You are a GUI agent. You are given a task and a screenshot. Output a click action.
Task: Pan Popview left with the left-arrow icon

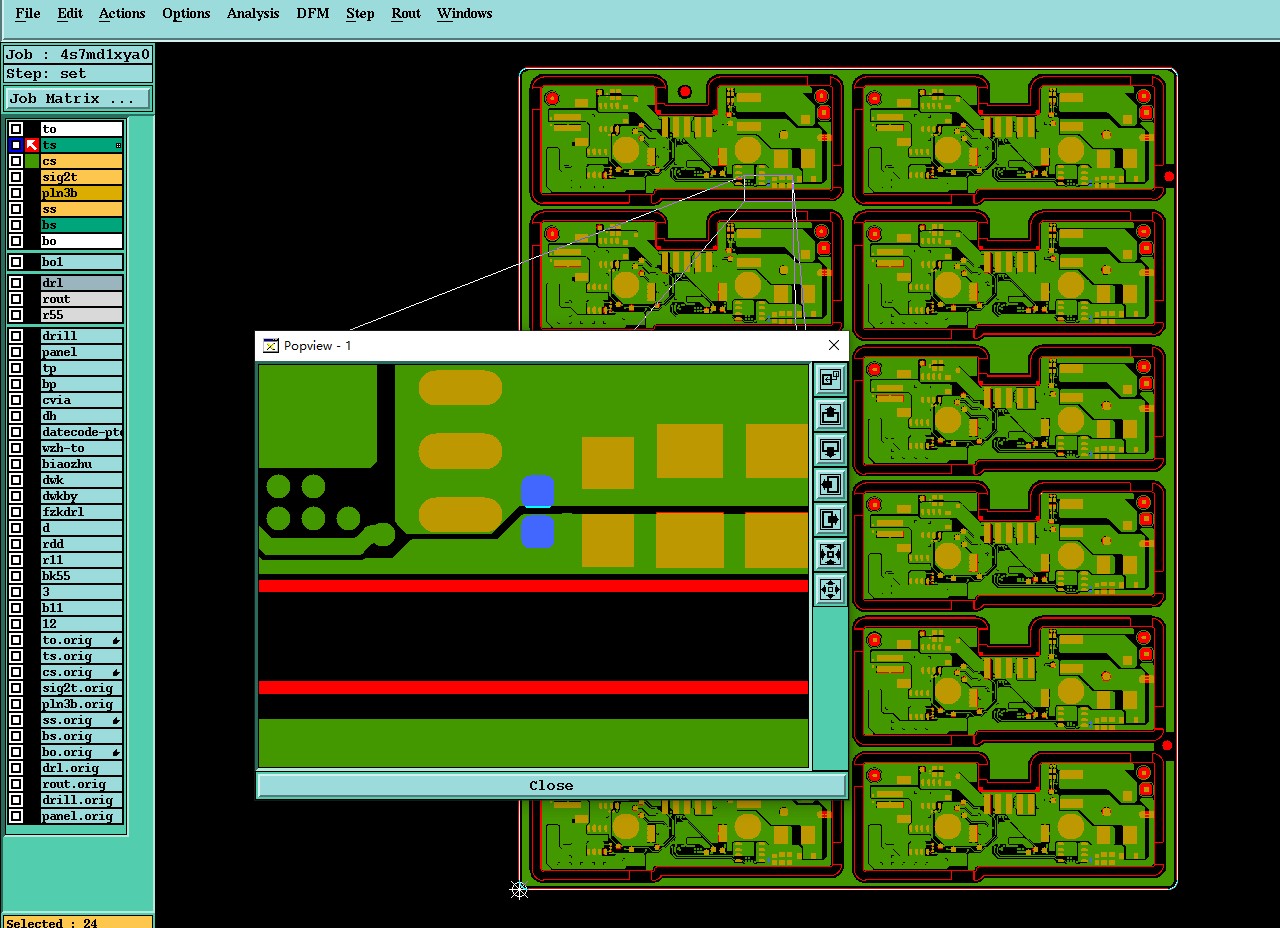coord(830,484)
